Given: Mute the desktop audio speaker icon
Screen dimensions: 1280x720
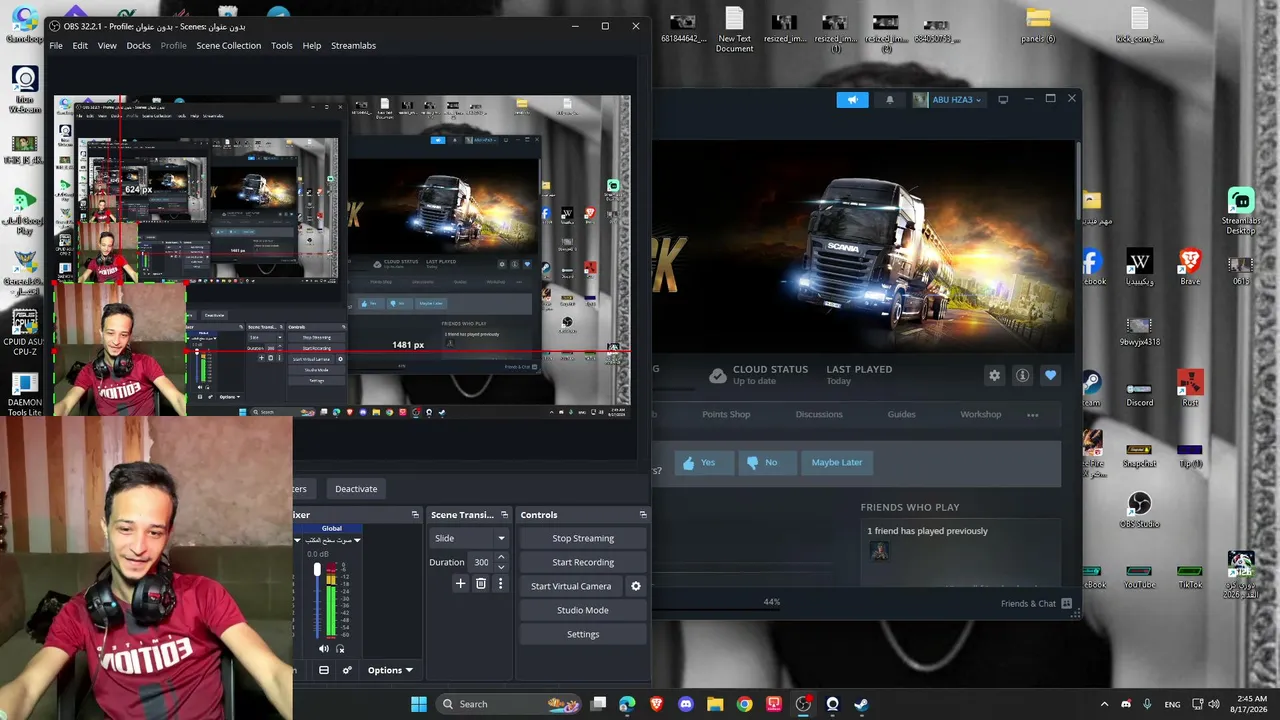Looking at the screenshot, I should click(x=323, y=649).
